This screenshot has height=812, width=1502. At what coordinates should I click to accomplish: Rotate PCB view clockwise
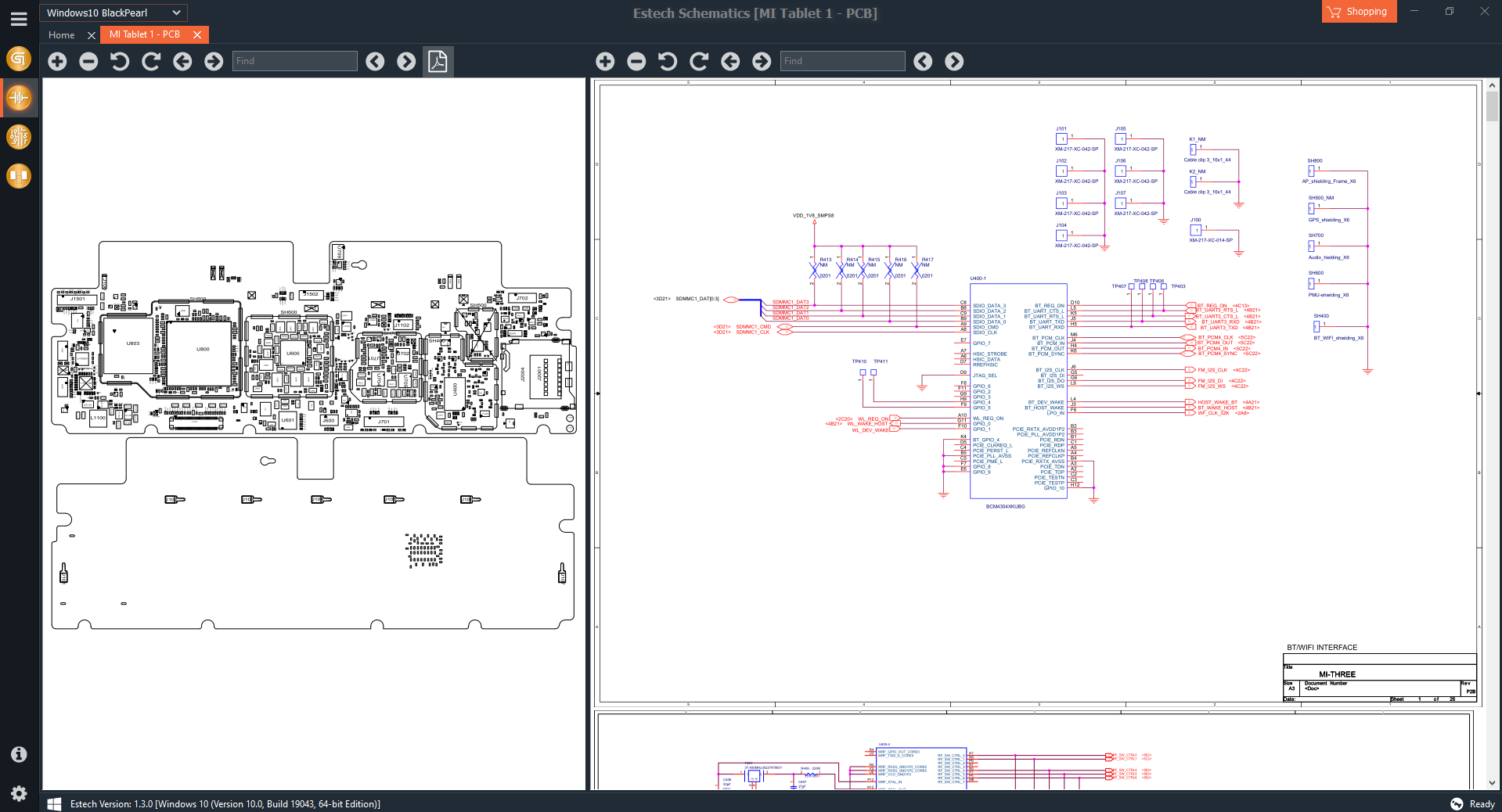[x=151, y=61]
